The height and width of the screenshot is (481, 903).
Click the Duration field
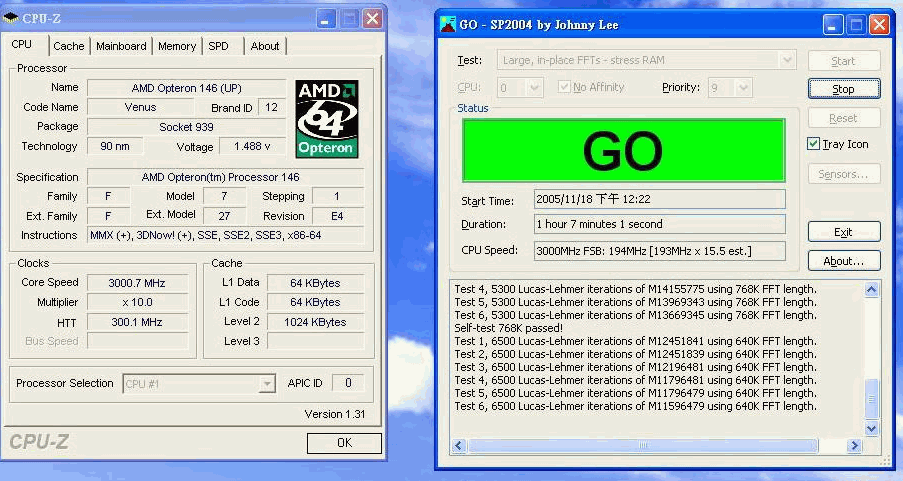pyautogui.click(x=659, y=224)
